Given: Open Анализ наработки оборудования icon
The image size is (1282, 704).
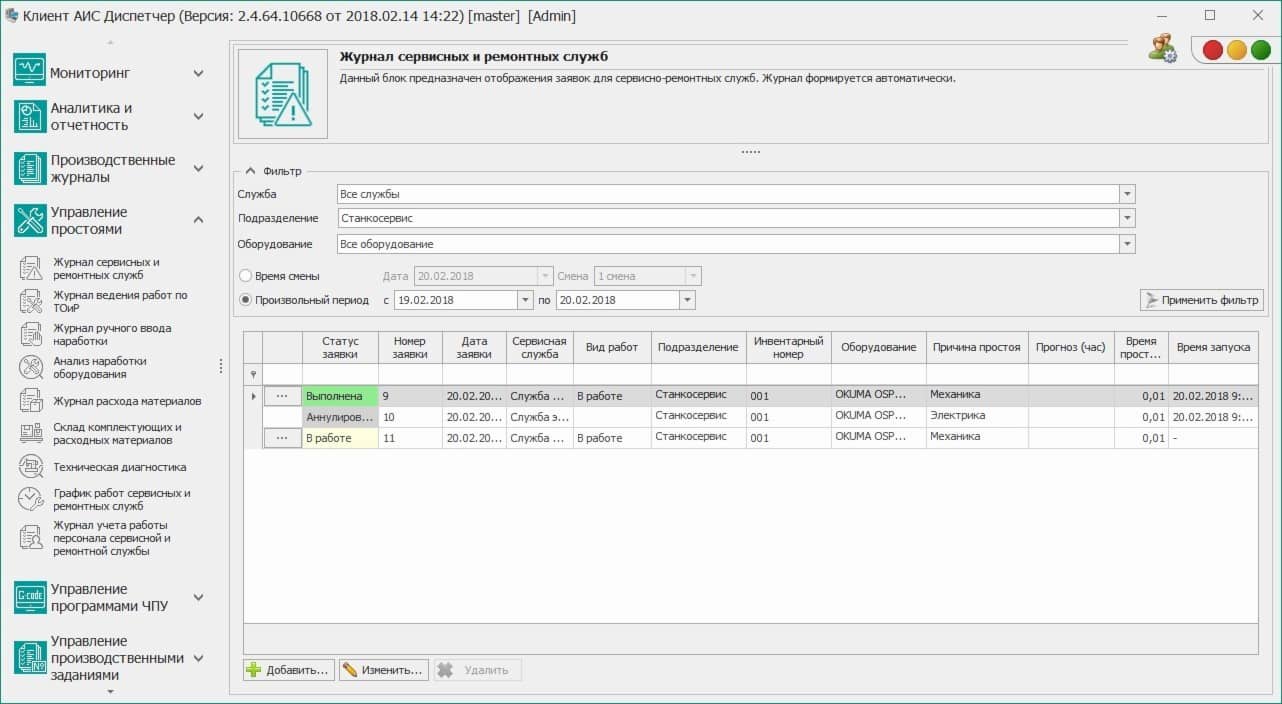Looking at the screenshot, I should (31, 367).
